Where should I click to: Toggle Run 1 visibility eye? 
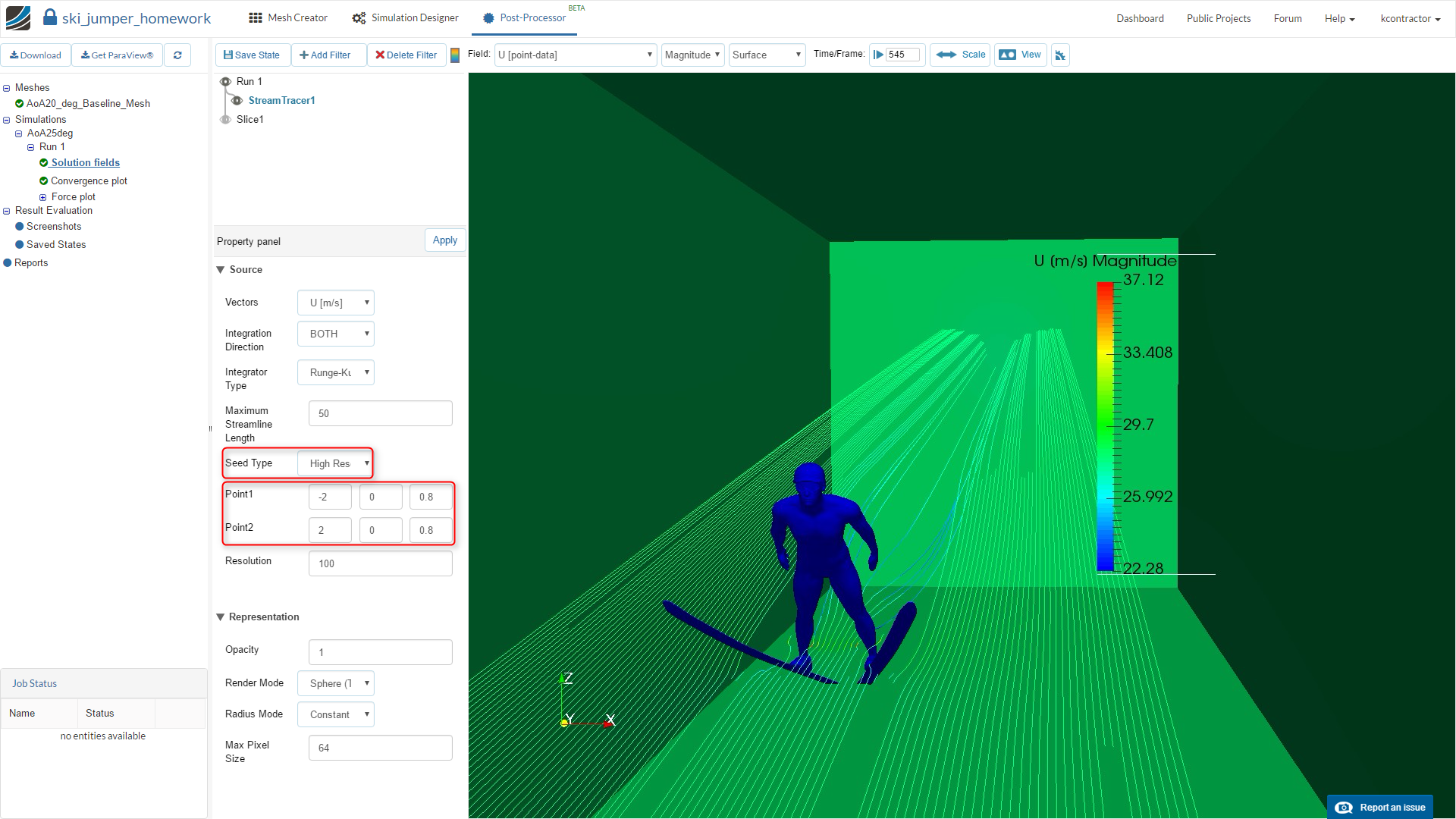[225, 82]
